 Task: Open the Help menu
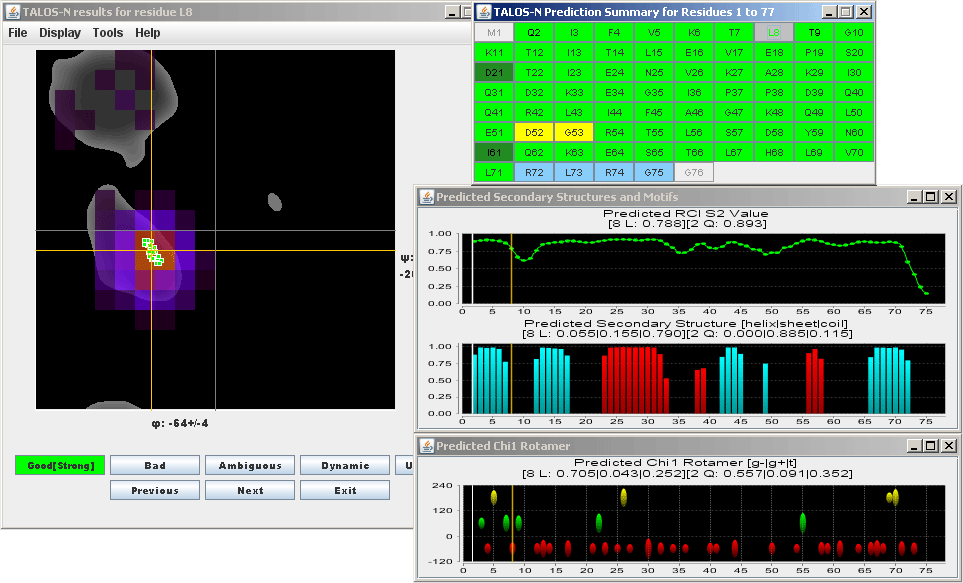(147, 33)
